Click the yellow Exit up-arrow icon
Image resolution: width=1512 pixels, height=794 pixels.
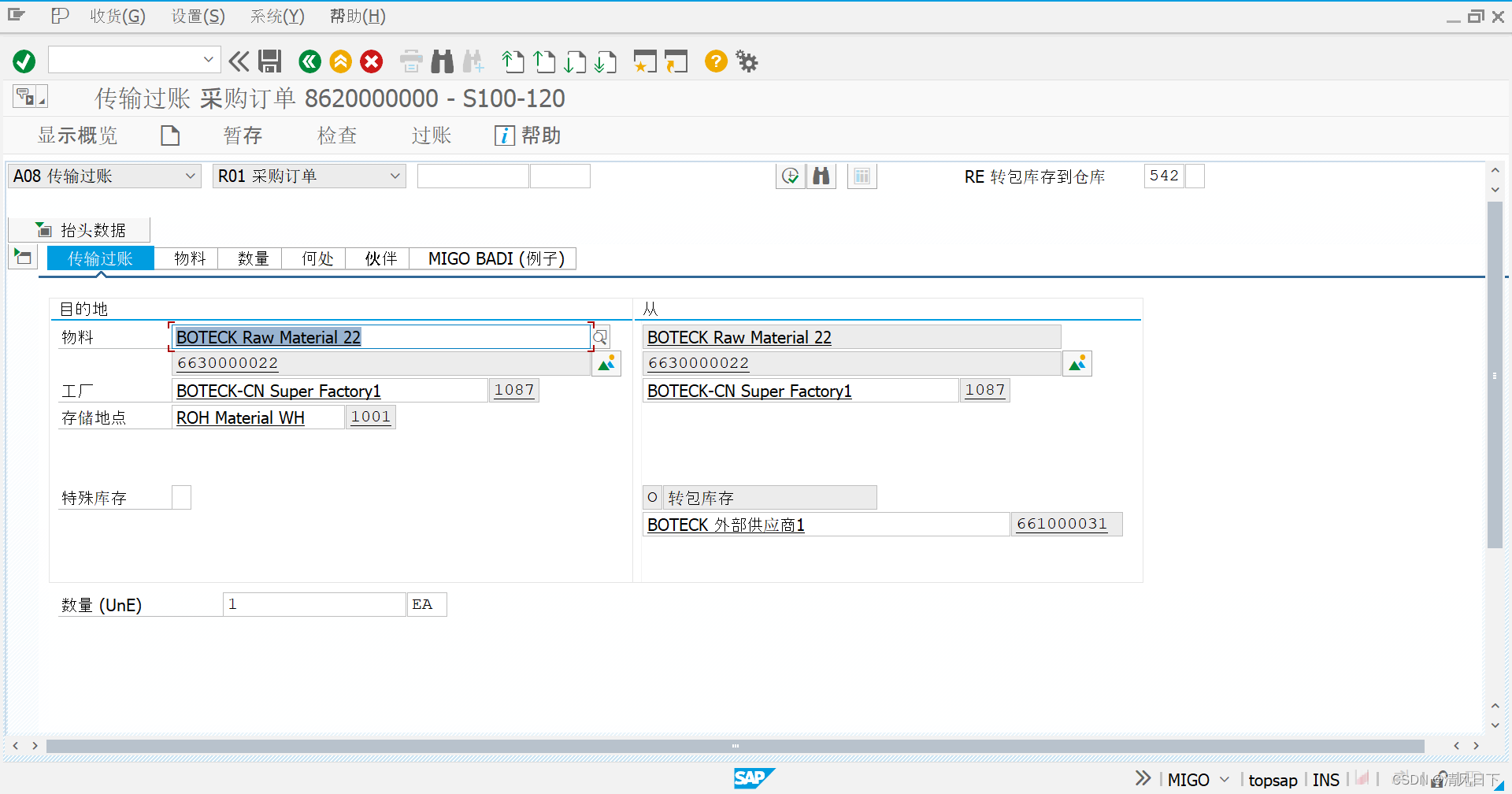point(341,61)
